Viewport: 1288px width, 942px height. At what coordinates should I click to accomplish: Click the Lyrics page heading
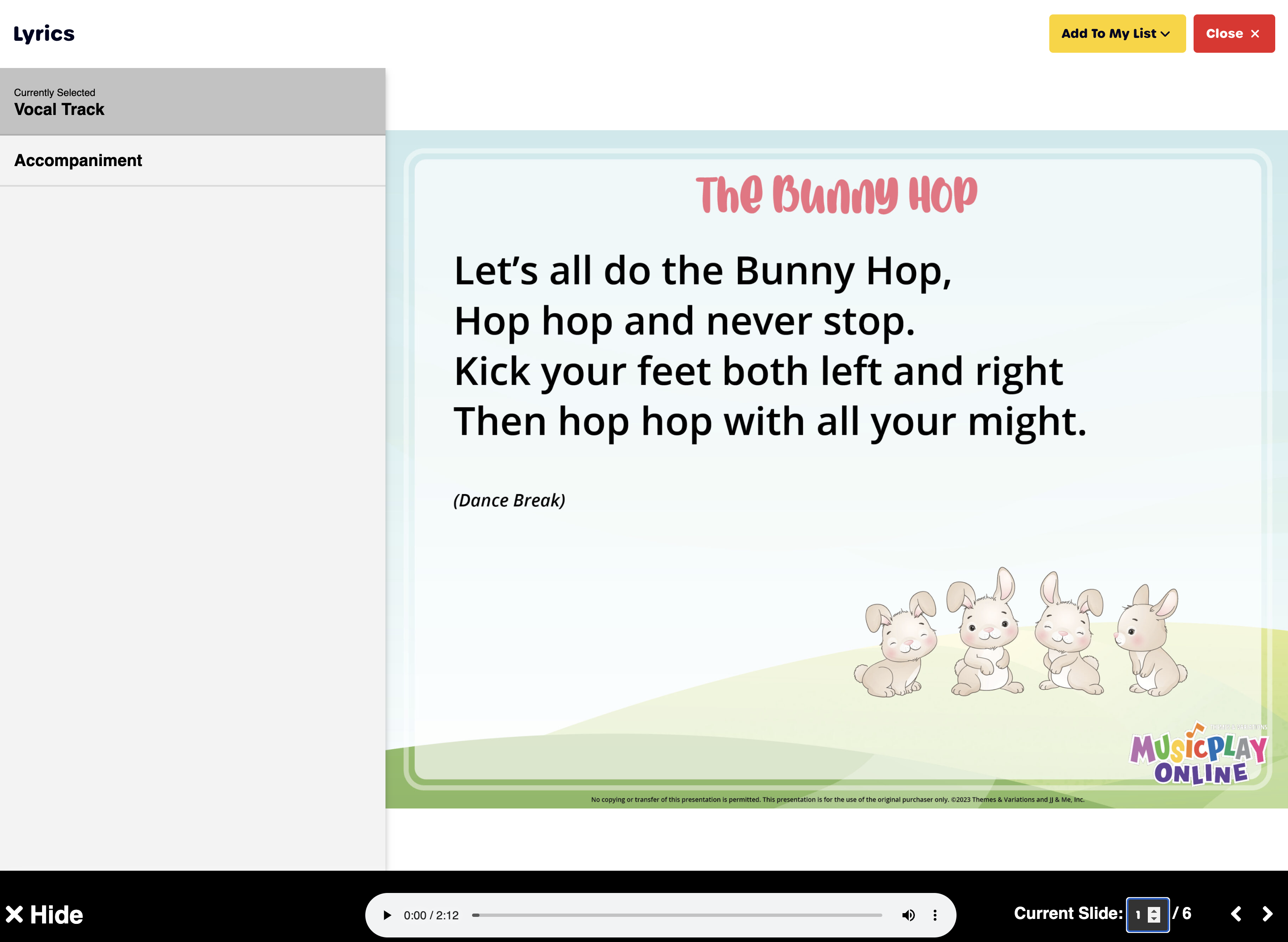click(x=44, y=34)
